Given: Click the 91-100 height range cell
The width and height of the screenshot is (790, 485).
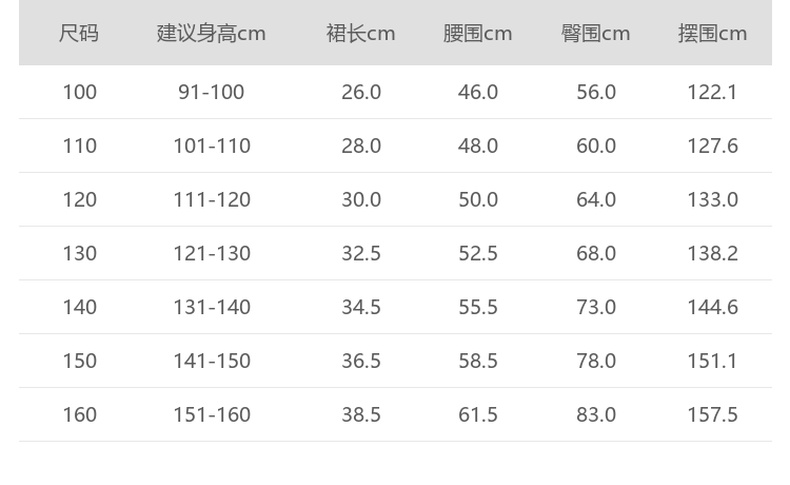Looking at the screenshot, I should tap(211, 92).
